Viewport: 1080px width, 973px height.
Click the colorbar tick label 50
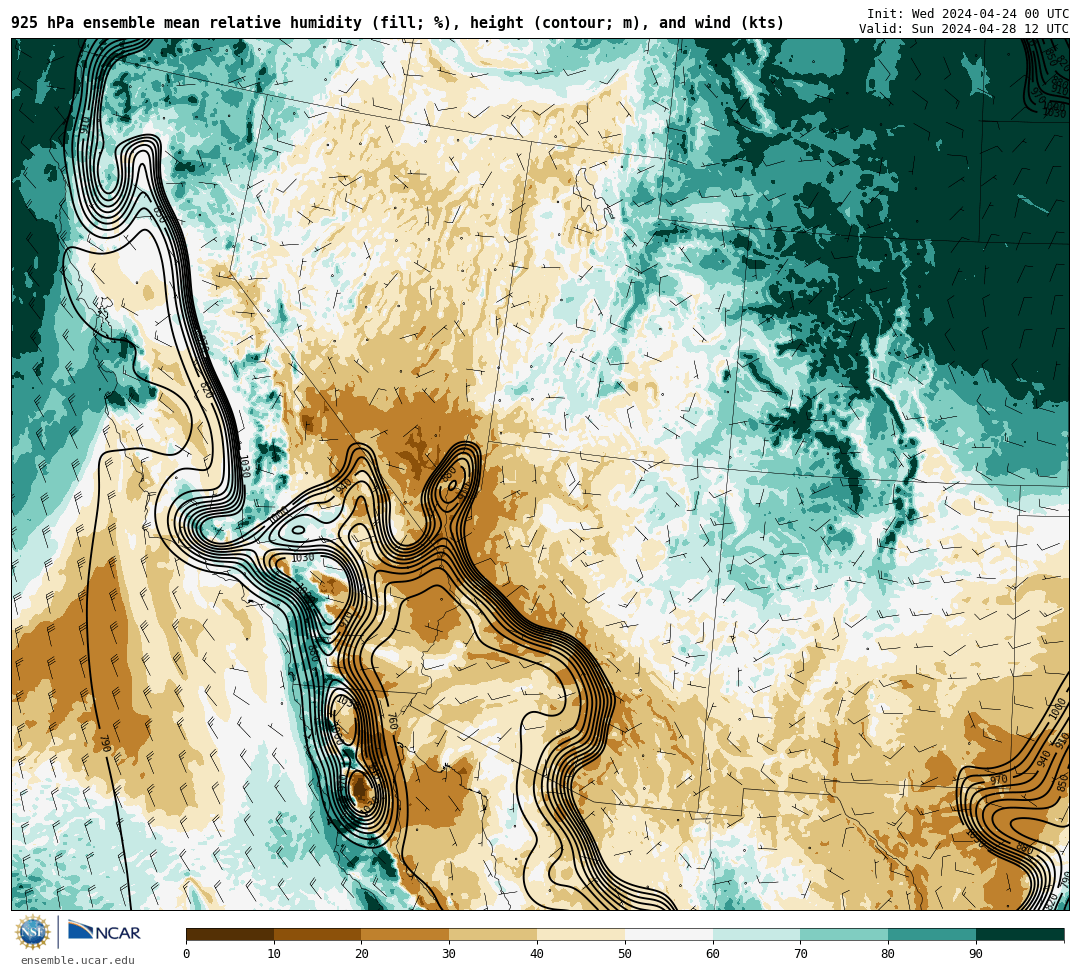click(625, 954)
